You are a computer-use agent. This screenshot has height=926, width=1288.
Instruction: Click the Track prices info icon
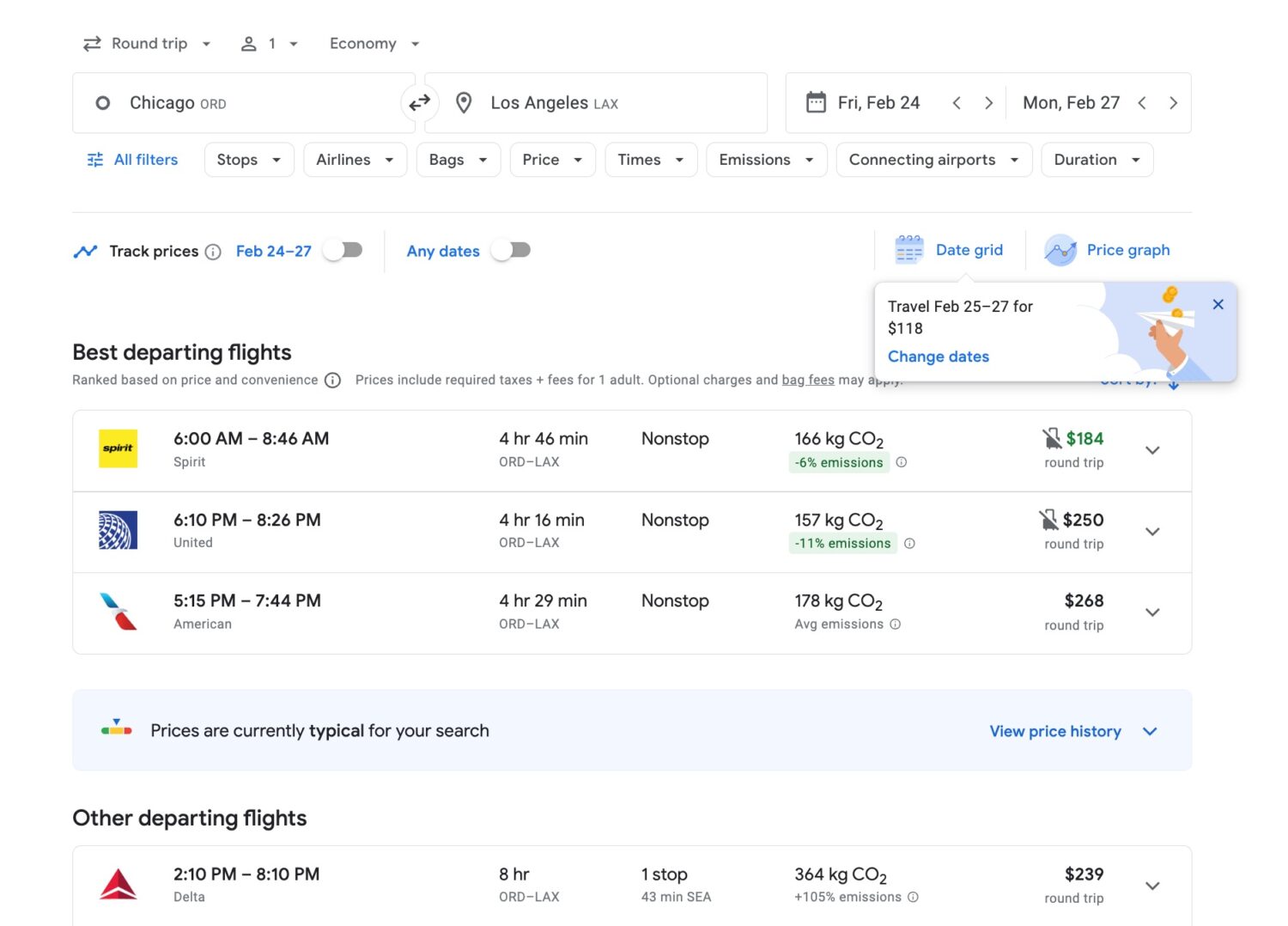point(212,252)
